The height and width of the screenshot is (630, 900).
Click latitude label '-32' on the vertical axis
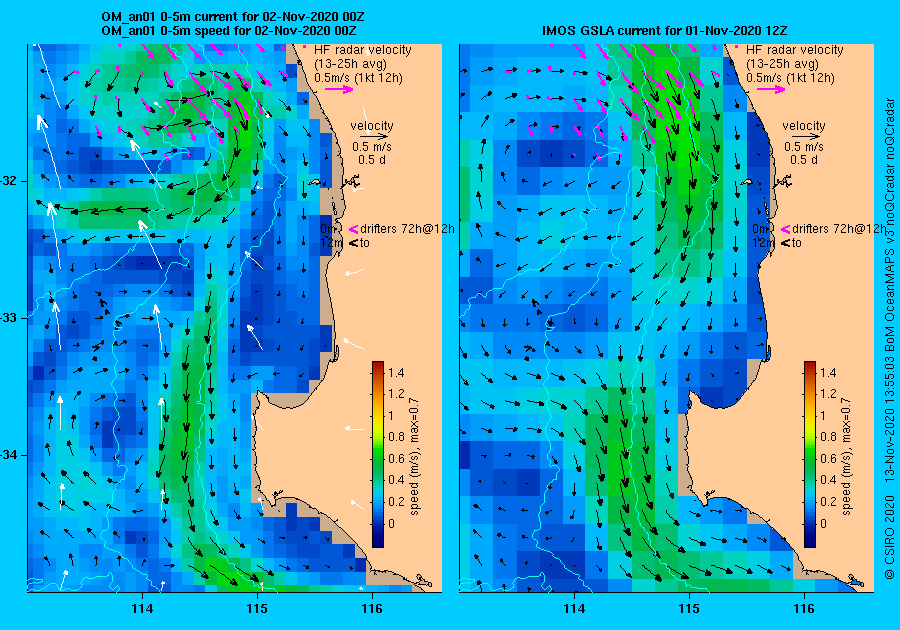(10, 181)
